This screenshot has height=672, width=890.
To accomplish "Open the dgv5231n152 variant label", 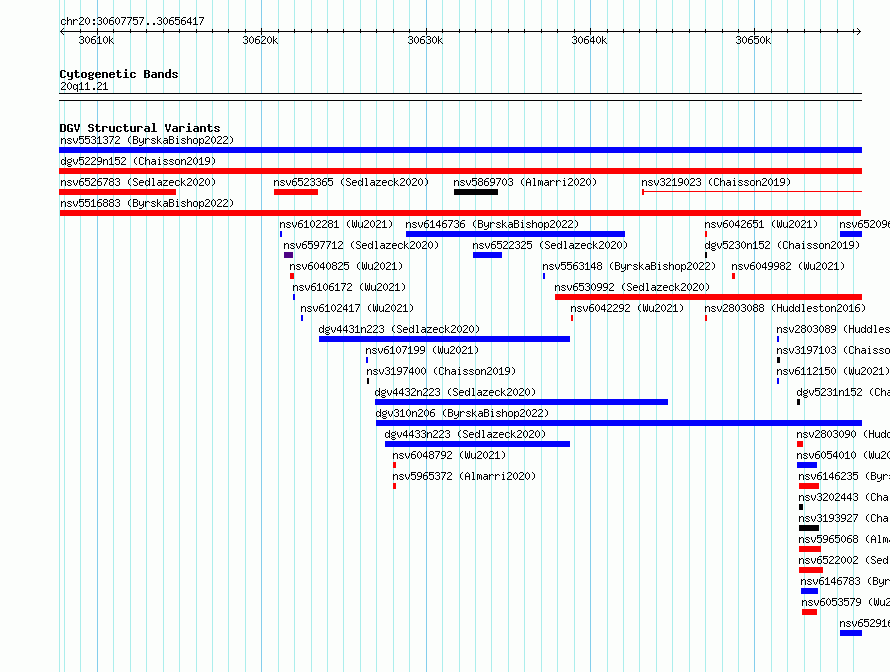I will [843, 392].
